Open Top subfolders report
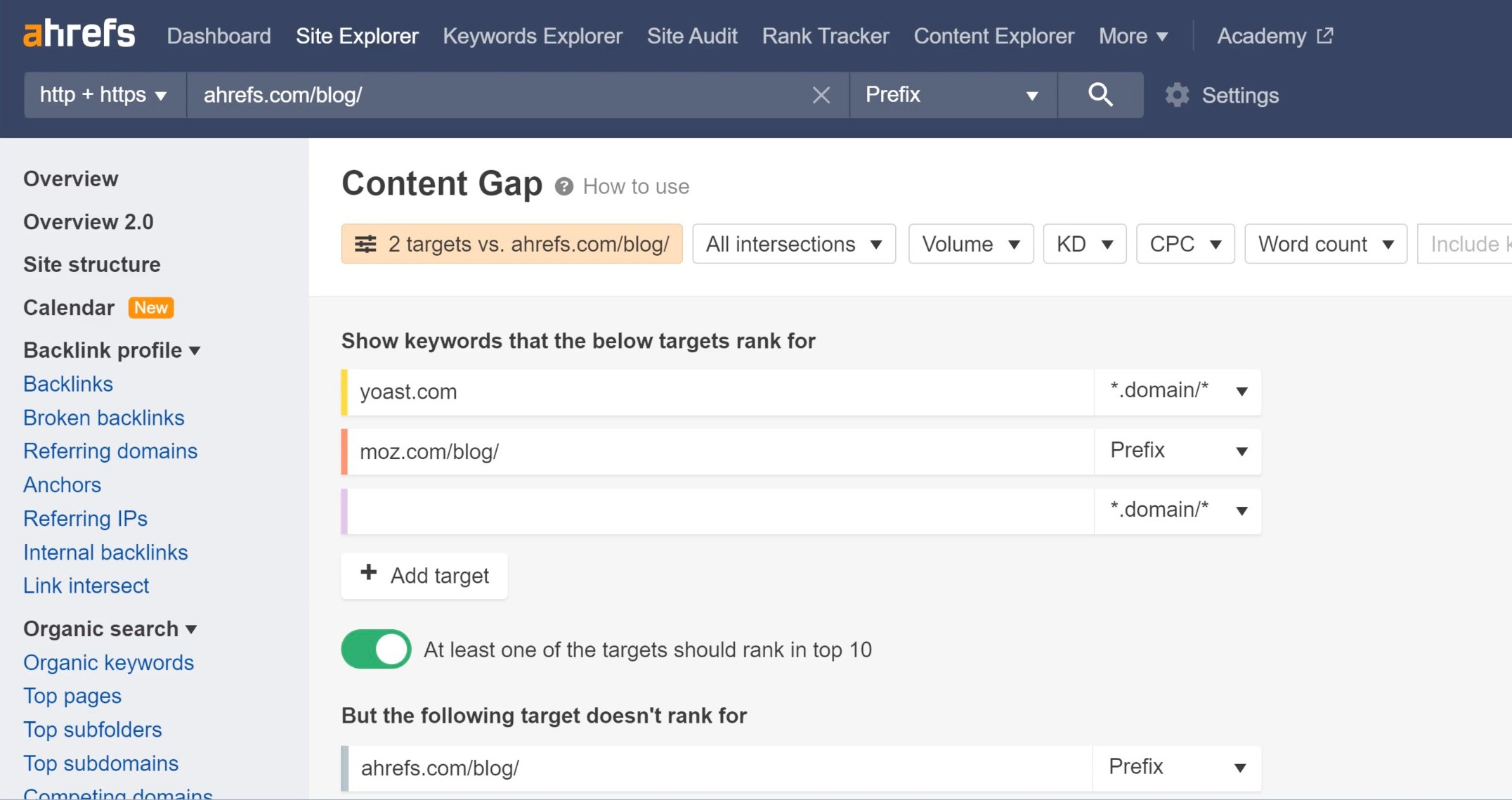 (93, 730)
